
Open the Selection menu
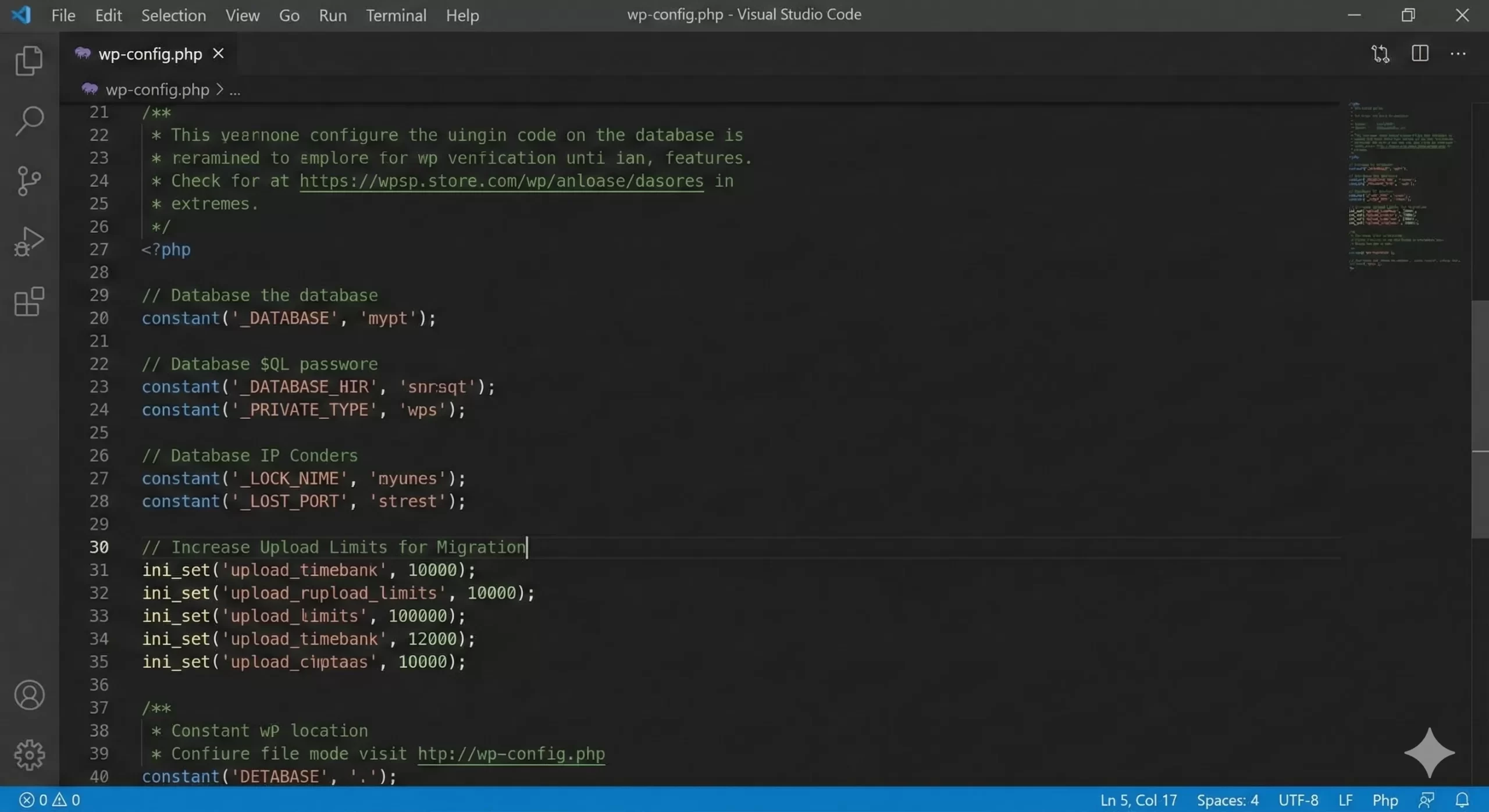tap(173, 15)
